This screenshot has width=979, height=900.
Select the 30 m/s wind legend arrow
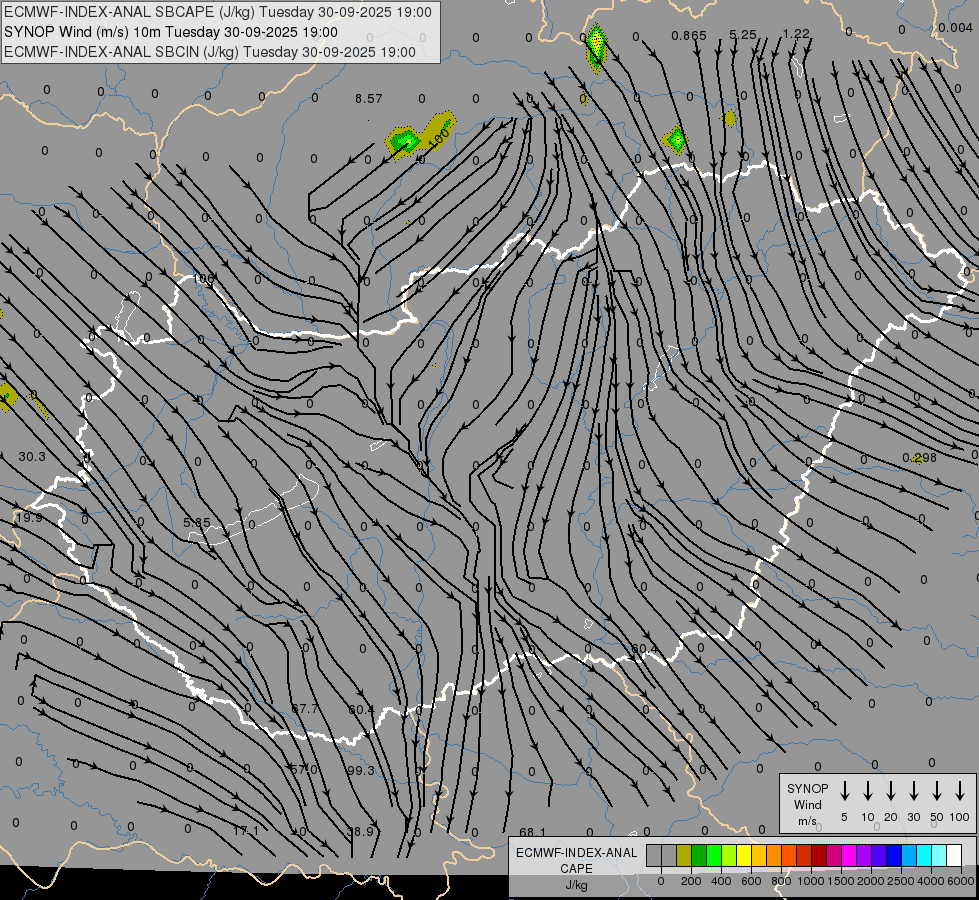point(913,791)
